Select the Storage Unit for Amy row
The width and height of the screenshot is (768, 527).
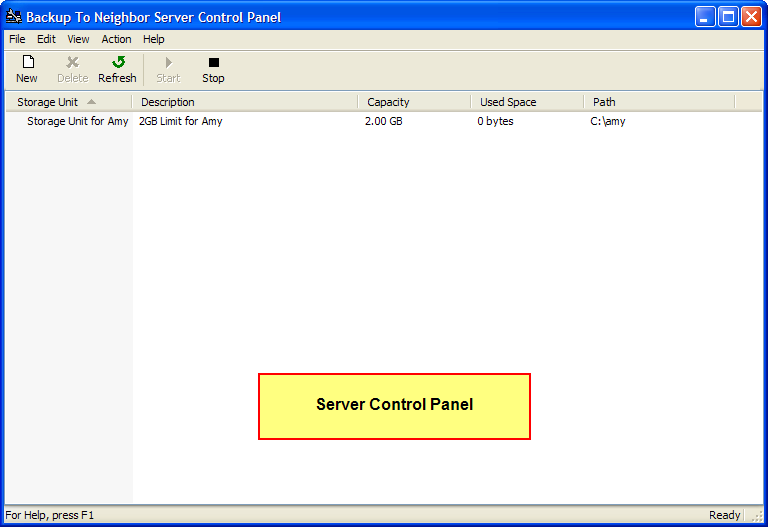[78, 121]
